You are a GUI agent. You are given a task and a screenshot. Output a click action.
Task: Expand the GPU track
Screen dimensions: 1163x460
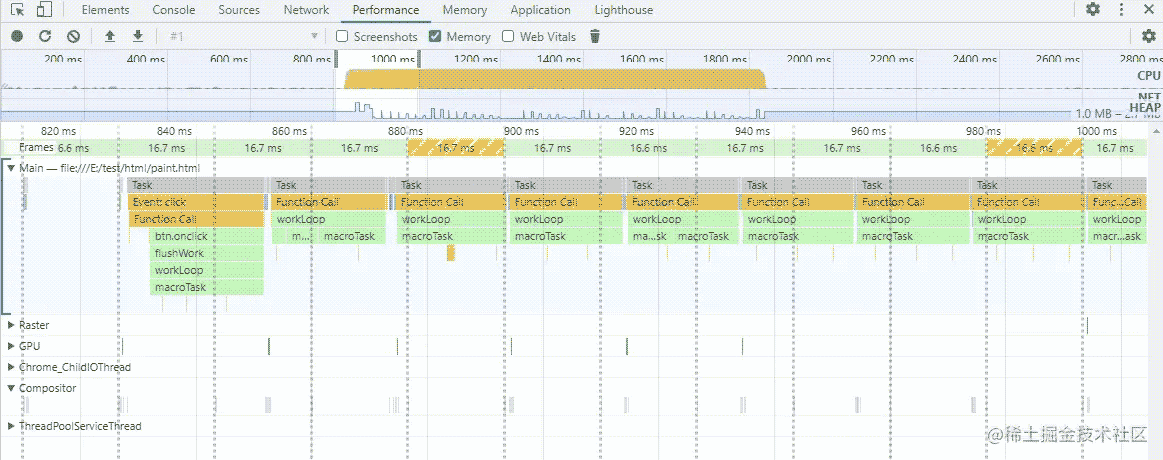pos(11,345)
